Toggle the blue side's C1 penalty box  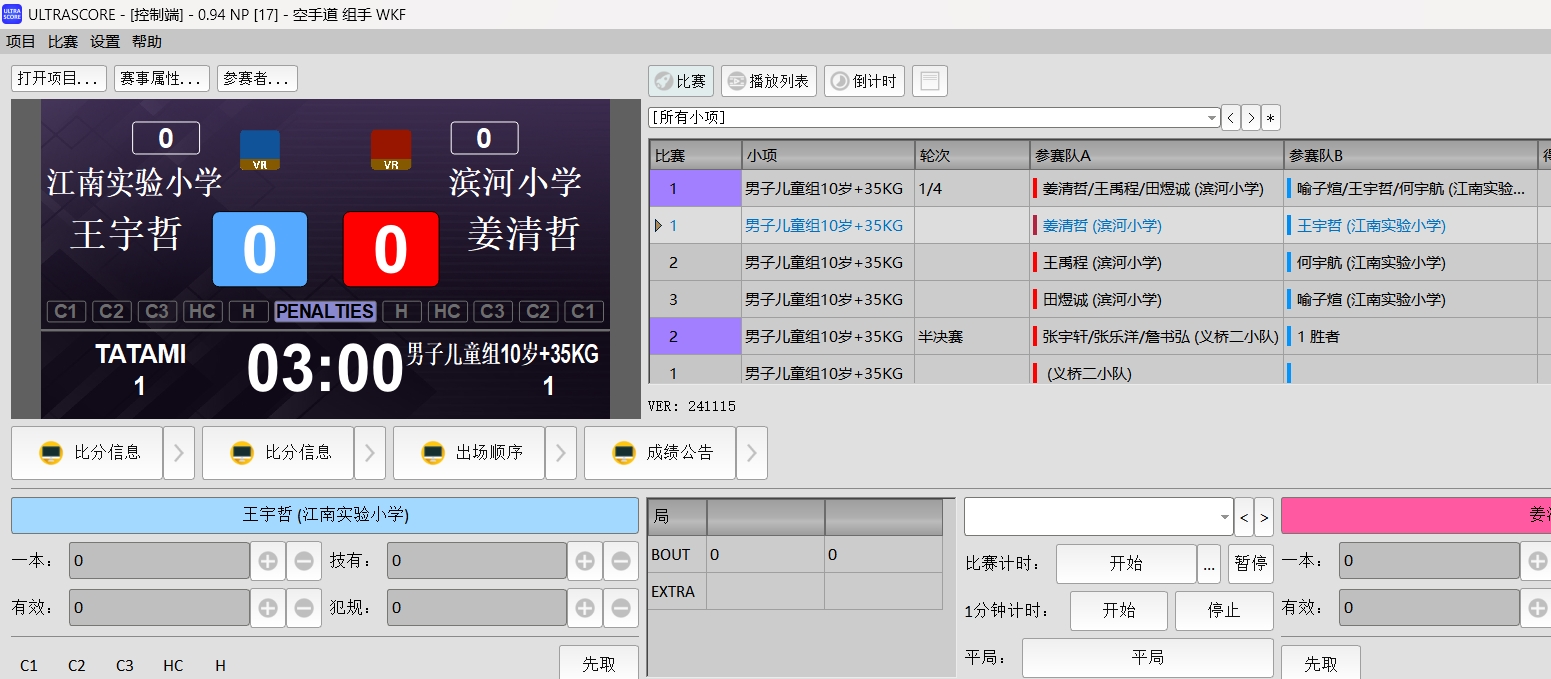point(65,311)
